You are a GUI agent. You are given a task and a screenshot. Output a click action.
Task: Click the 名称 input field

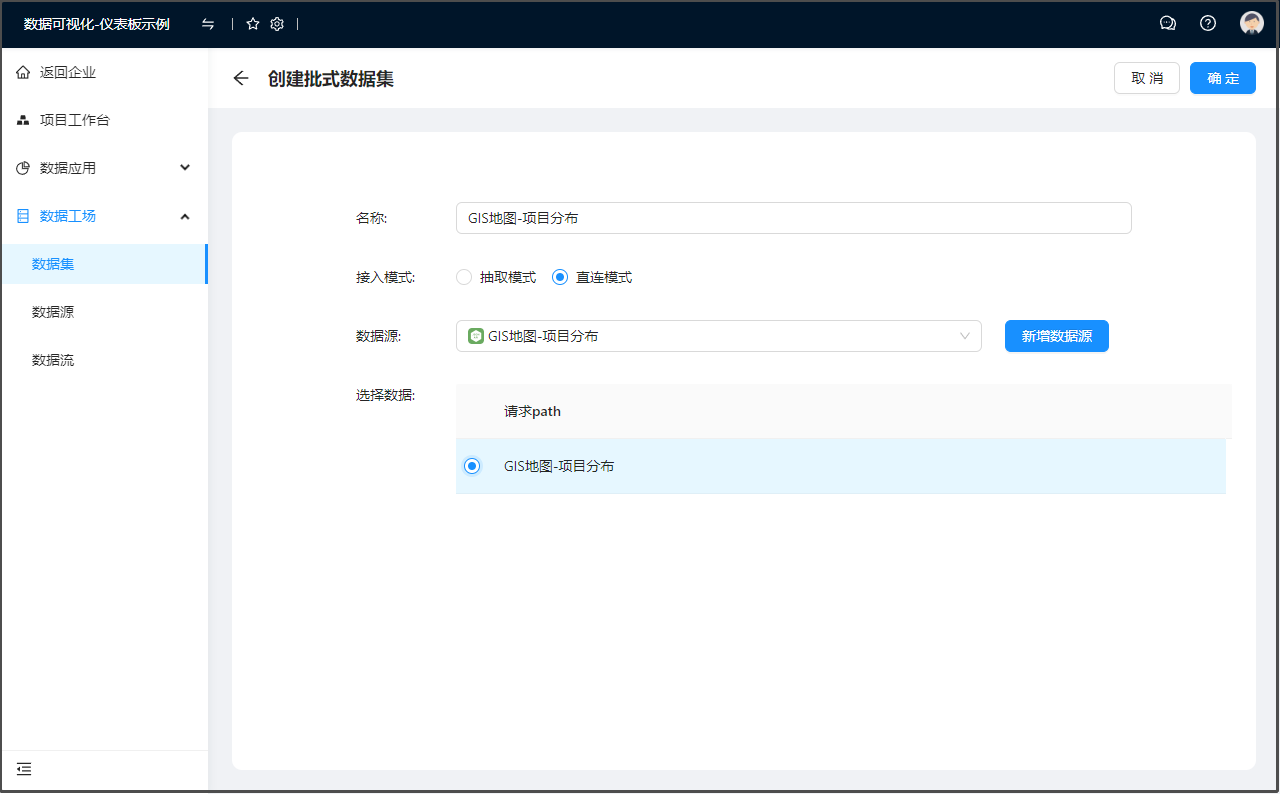pos(793,218)
